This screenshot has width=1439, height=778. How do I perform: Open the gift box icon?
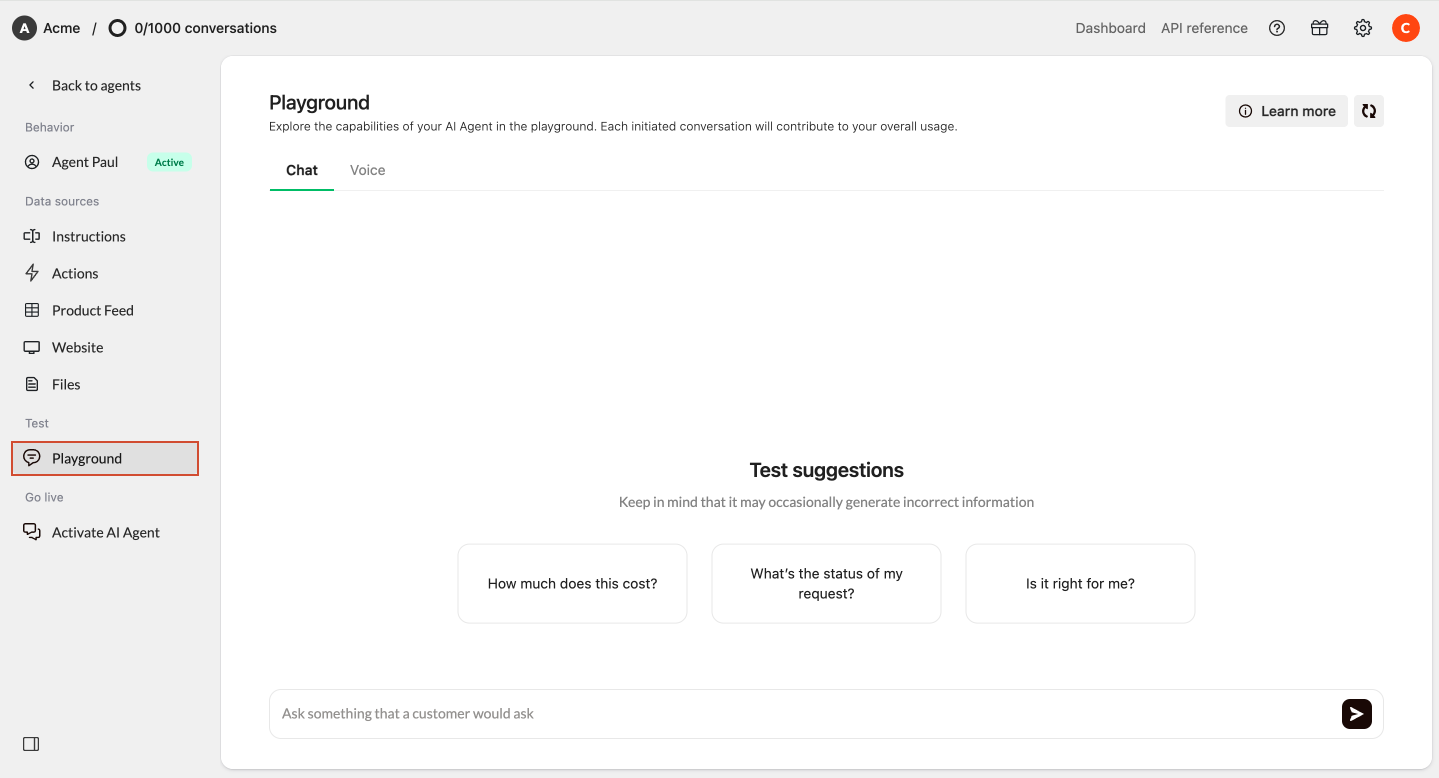click(1320, 28)
